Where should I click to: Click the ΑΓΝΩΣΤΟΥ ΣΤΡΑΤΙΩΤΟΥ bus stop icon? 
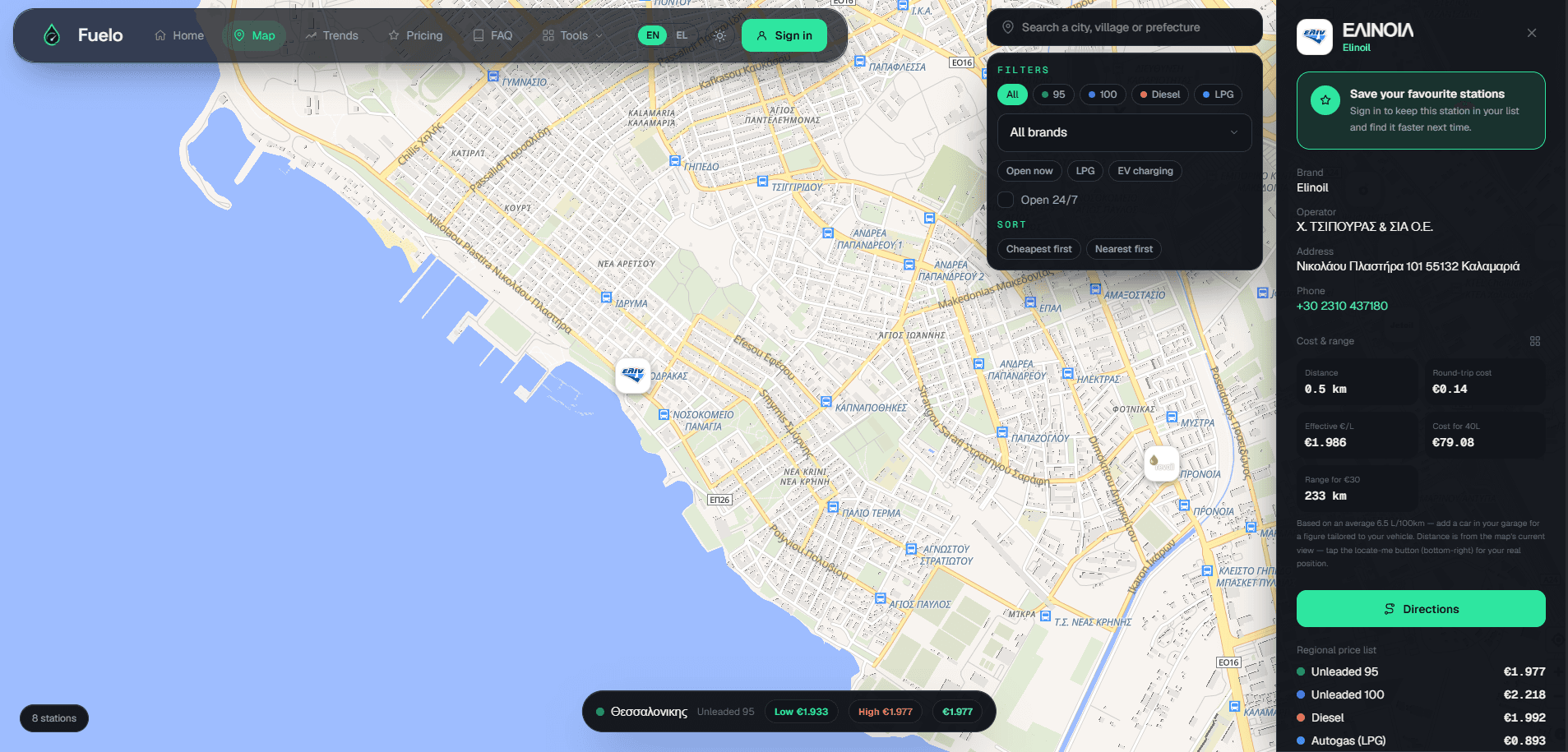pos(910,549)
